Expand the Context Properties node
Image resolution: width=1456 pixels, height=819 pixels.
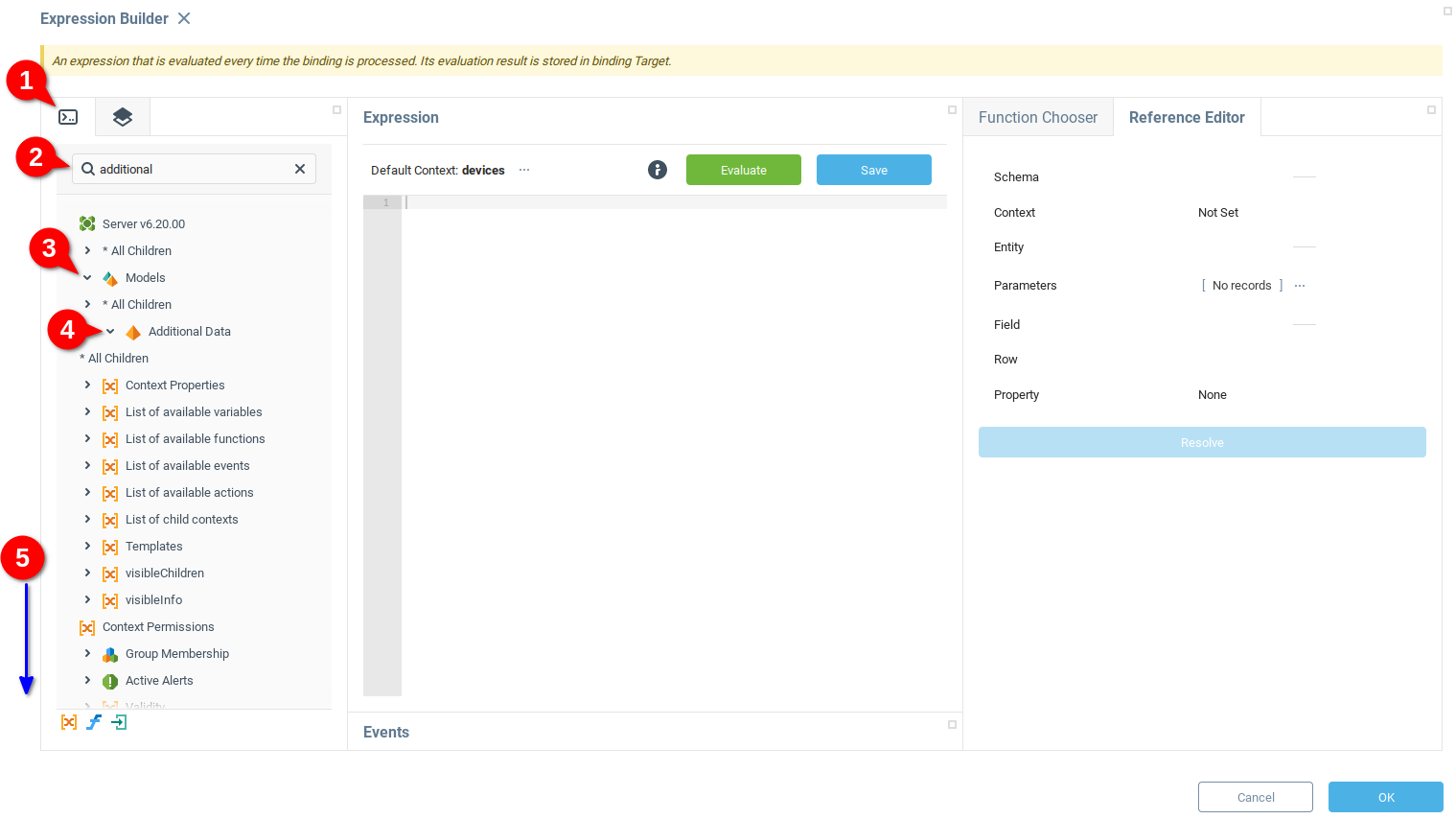(x=87, y=385)
